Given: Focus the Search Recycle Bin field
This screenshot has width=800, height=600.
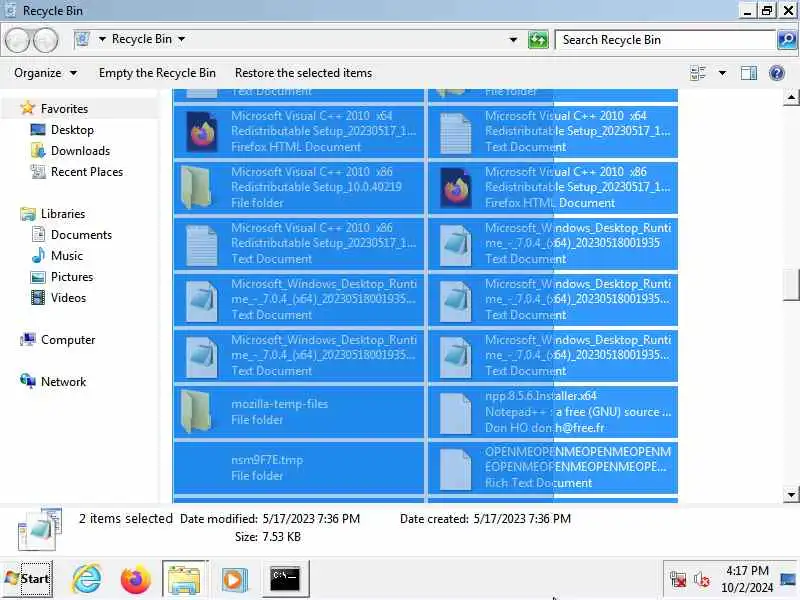Looking at the screenshot, I should coord(666,40).
